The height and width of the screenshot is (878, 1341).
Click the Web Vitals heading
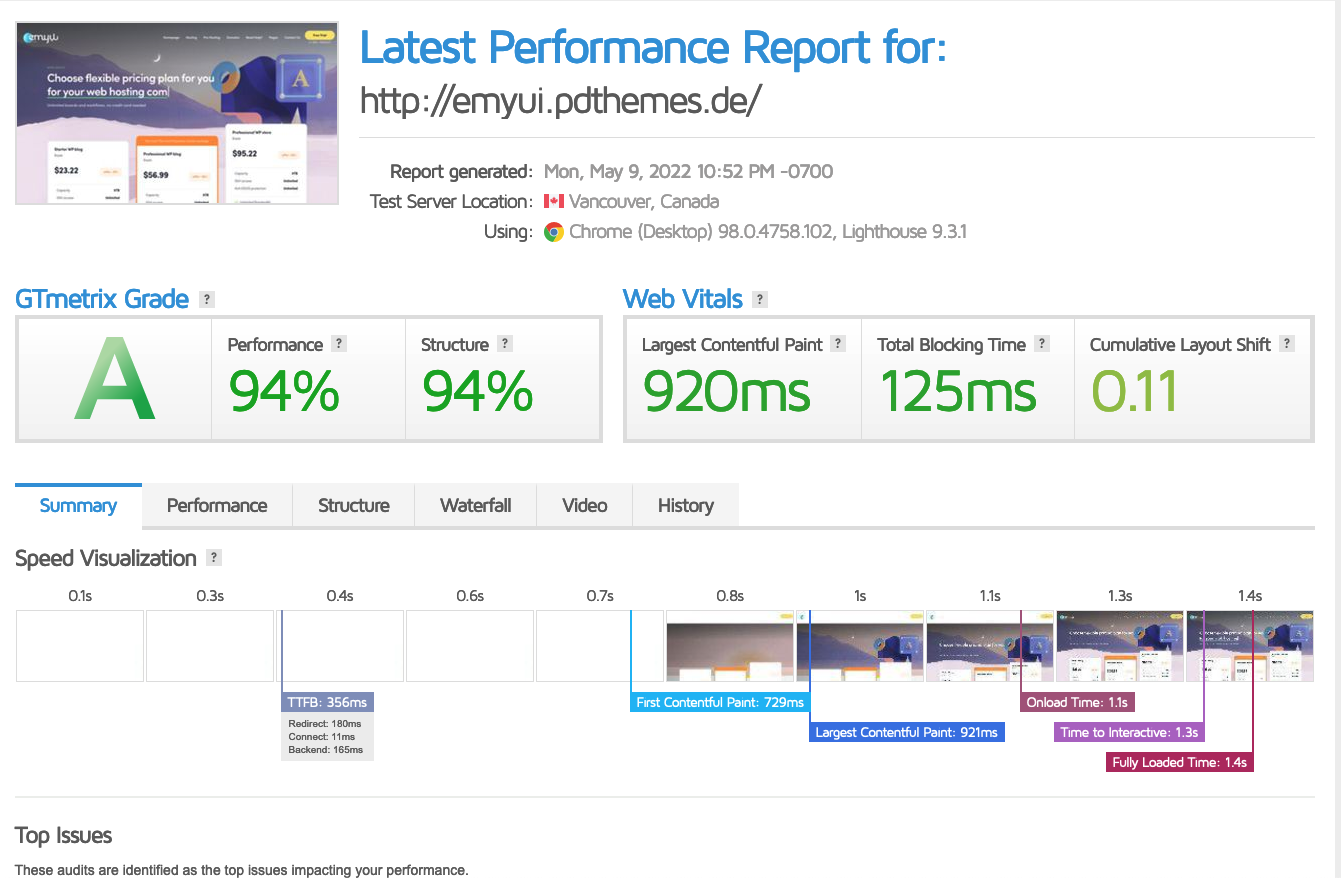click(683, 299)
